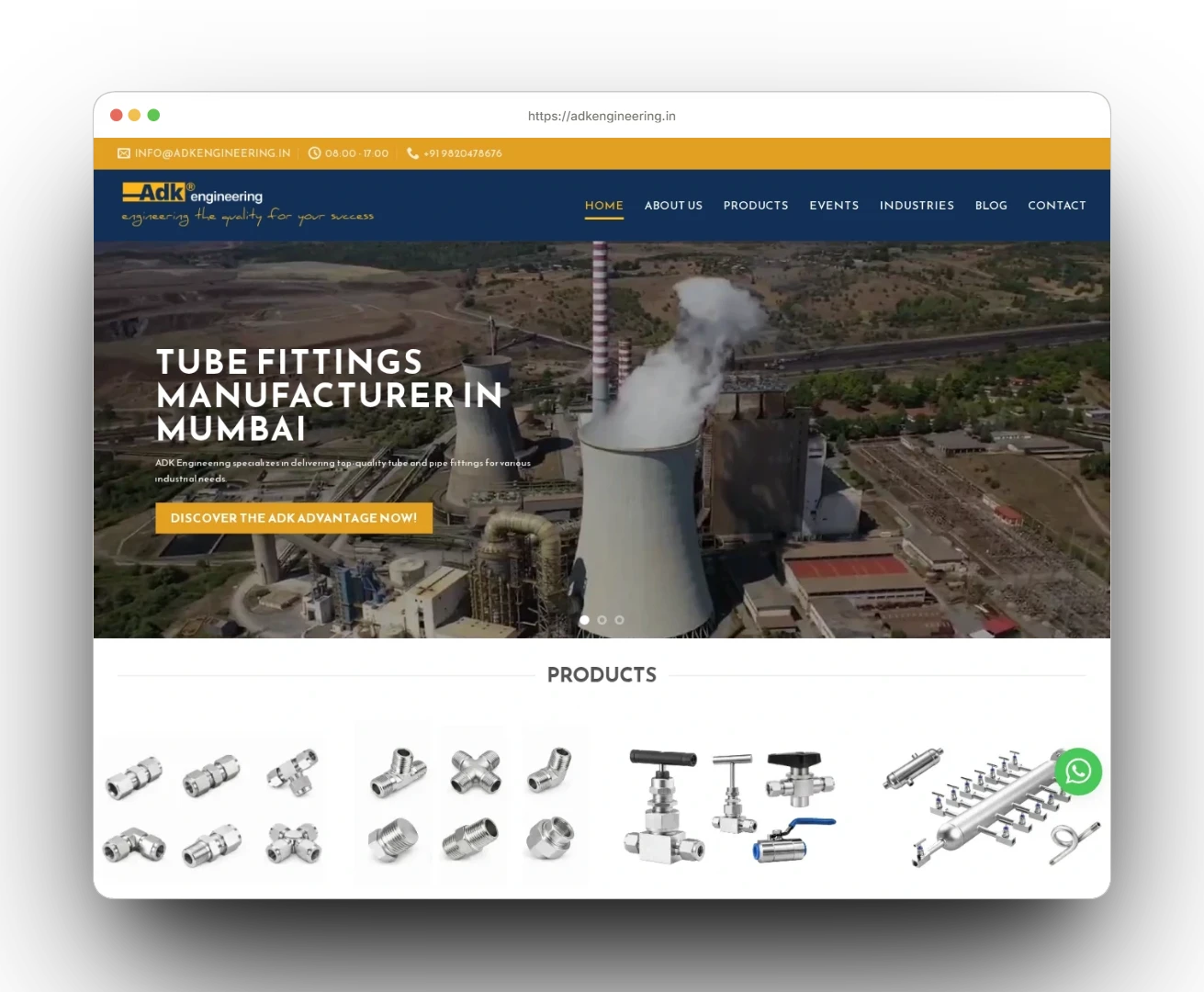Select the third slider dot

point(619,620)
